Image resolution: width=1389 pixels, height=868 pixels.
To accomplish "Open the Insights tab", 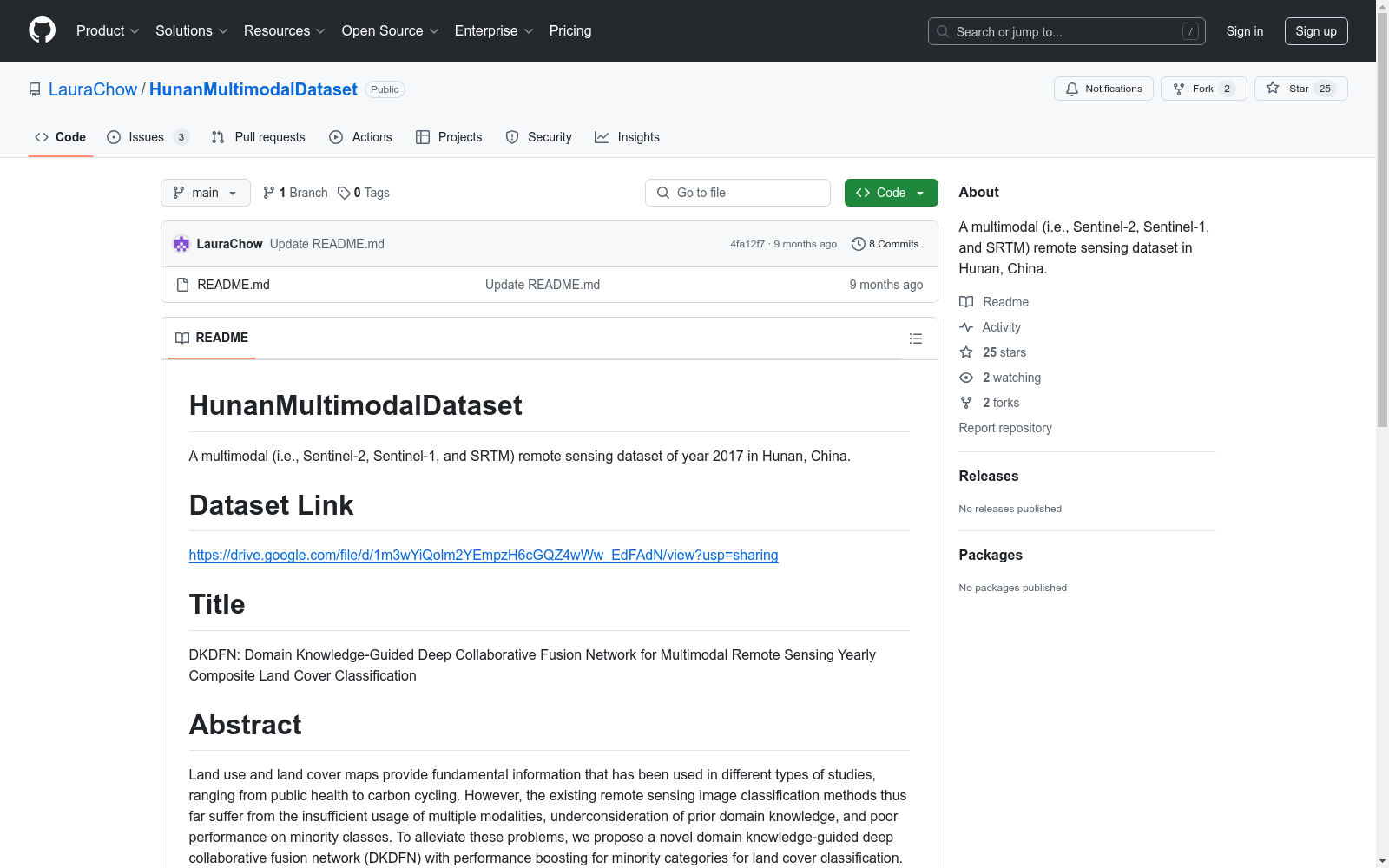I will coord(627,137).
